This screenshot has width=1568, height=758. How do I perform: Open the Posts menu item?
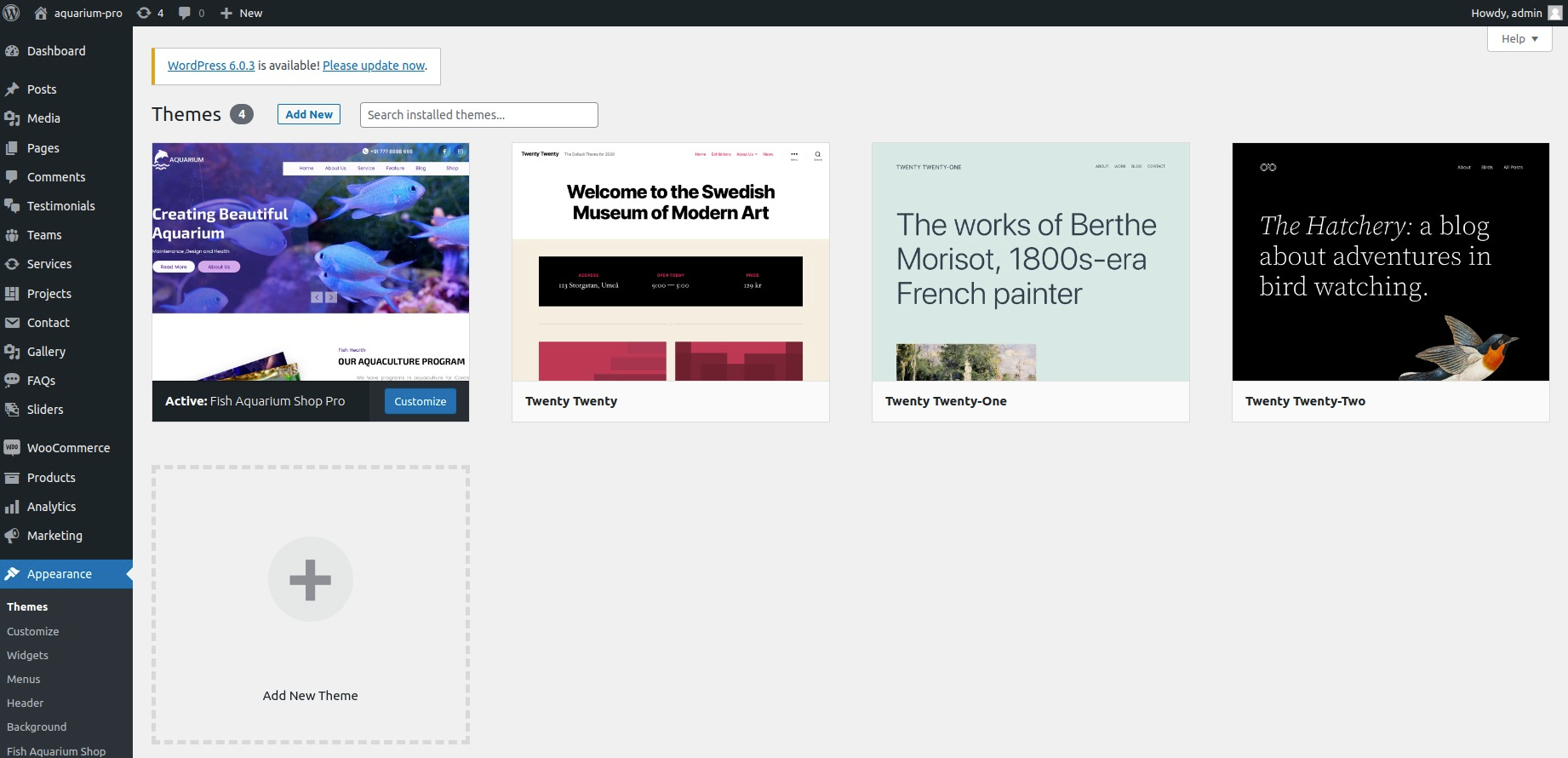click(x=66, y=89)
